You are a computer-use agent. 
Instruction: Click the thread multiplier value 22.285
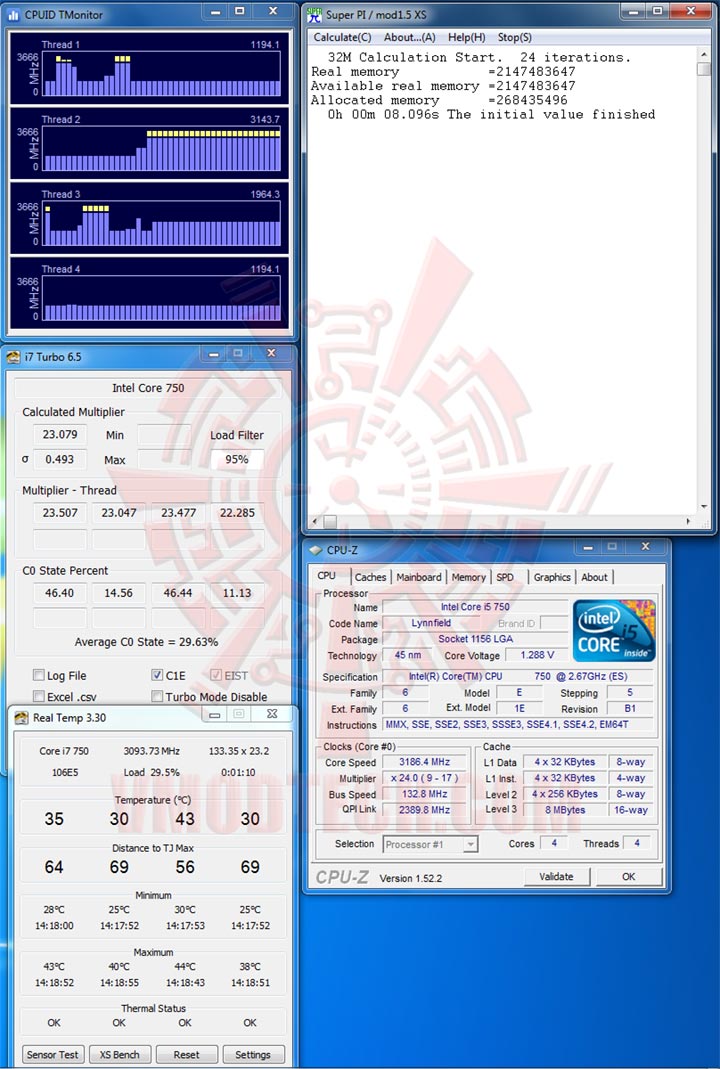click(x=237, y=513)
